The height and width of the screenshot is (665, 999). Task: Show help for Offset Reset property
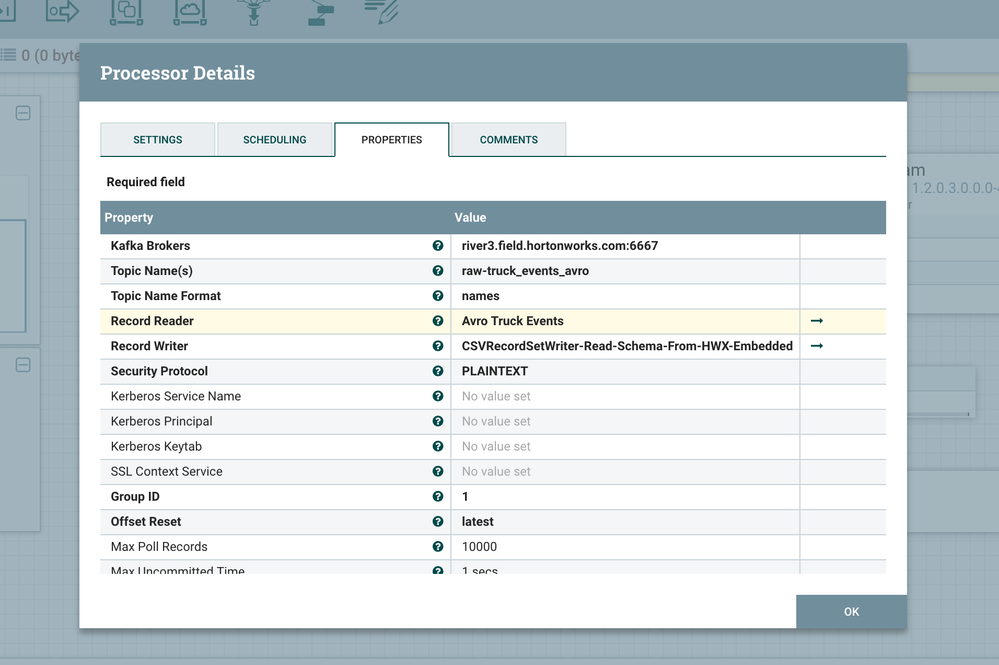tap(438, 522)
